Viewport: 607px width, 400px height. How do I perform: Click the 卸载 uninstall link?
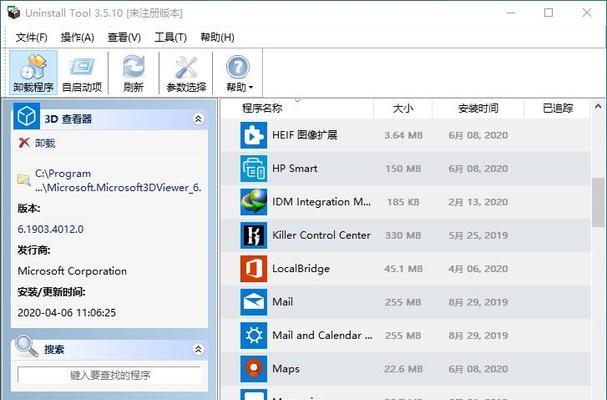(45, 143)
